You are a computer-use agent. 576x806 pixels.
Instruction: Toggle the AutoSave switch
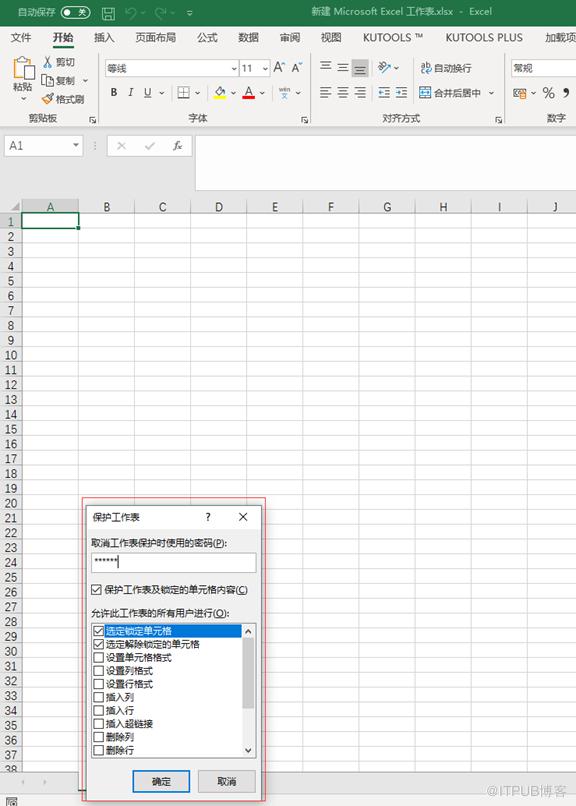point(75,12)
